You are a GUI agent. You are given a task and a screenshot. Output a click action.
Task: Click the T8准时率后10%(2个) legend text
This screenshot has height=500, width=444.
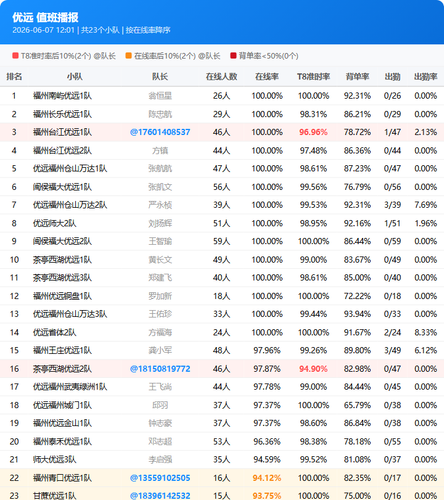coord(68,56)
